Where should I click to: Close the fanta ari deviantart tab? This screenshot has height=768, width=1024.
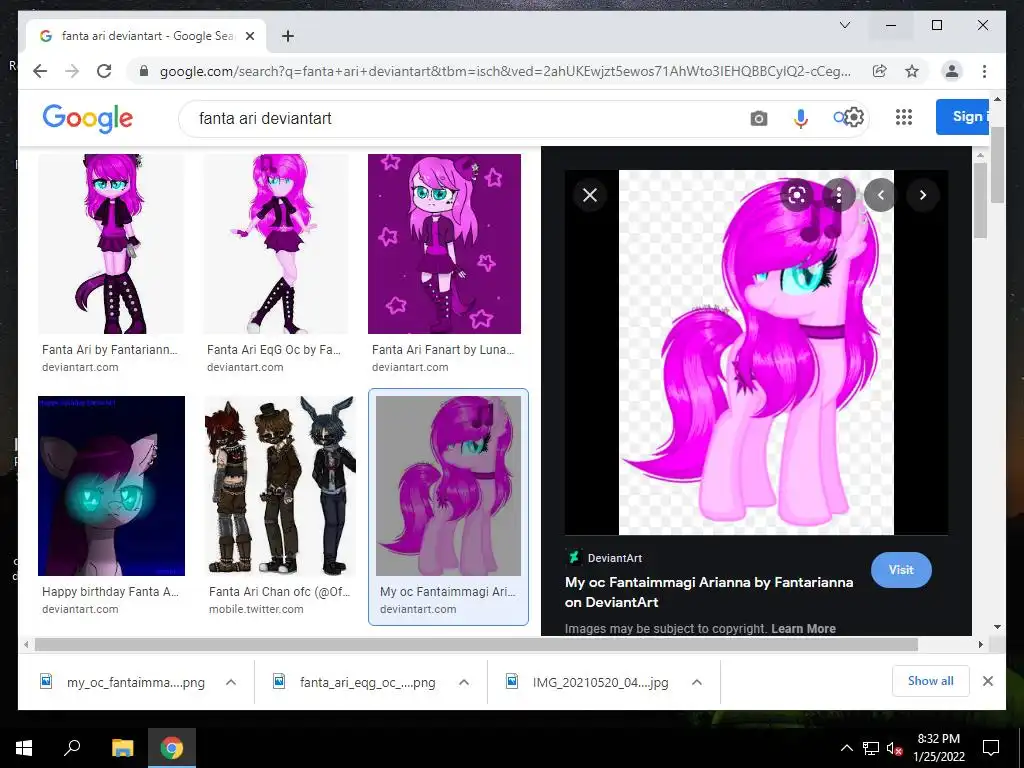point(249,36)
